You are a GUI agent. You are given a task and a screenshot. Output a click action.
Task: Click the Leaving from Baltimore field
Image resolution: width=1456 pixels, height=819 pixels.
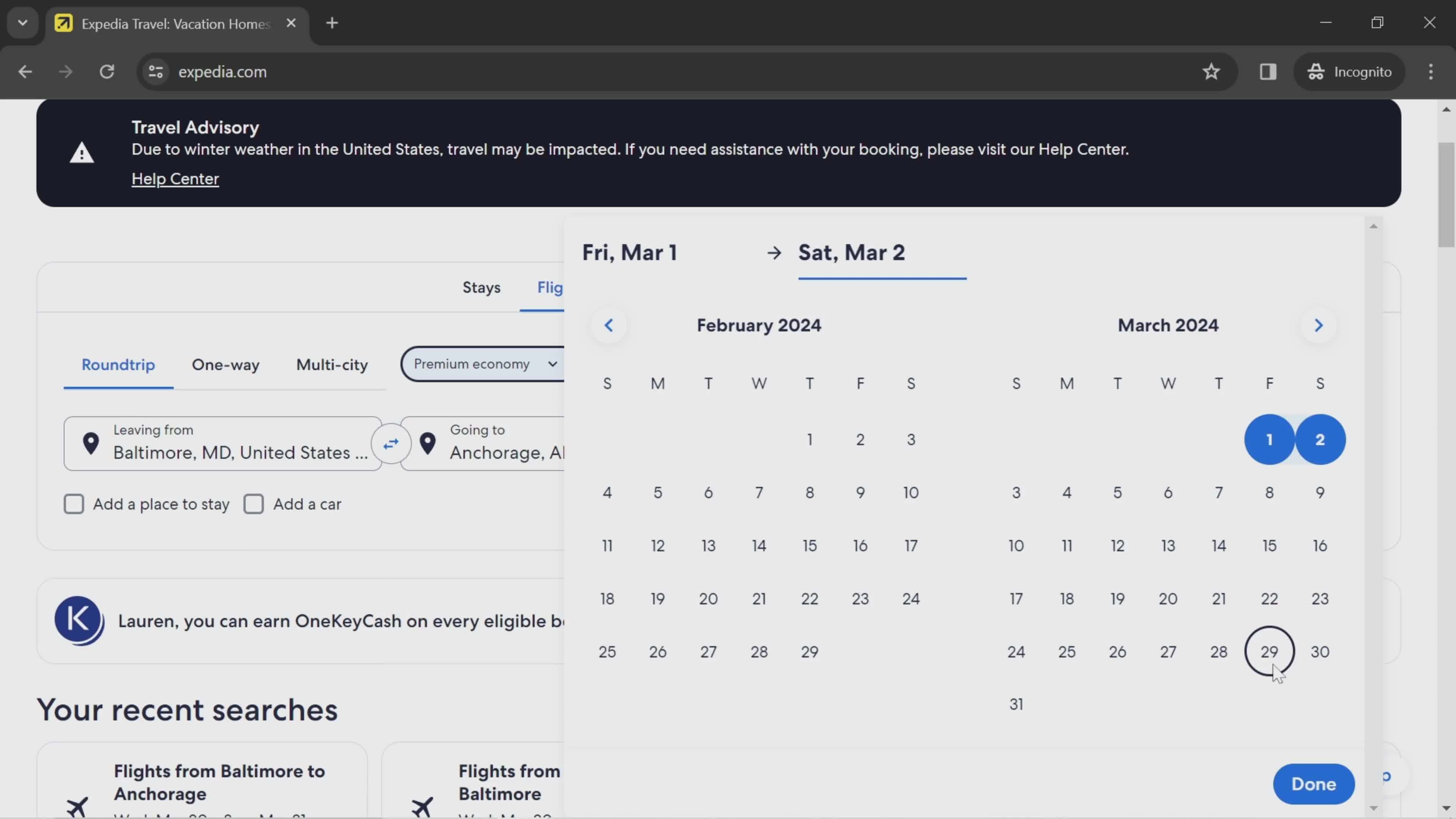(x=223, y=444)
